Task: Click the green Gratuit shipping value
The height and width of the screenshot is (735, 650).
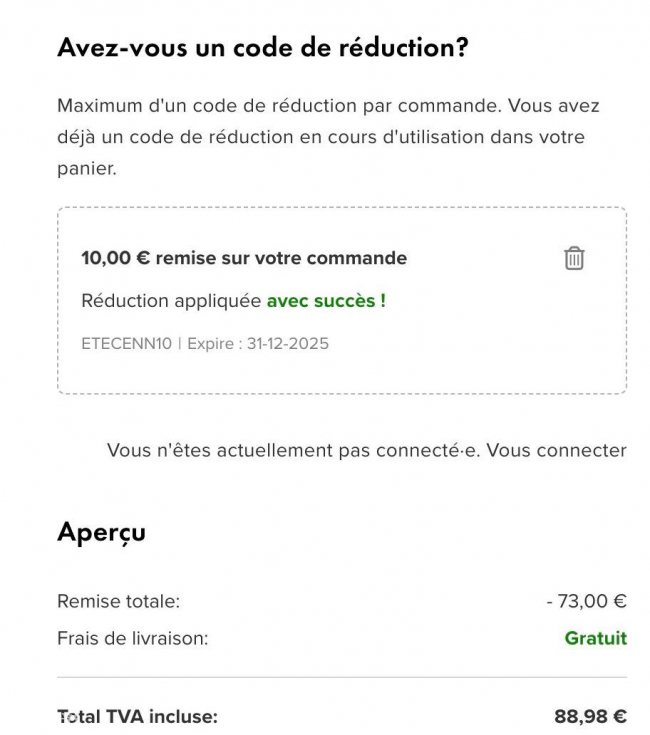Action: click(x=596, y=638)
